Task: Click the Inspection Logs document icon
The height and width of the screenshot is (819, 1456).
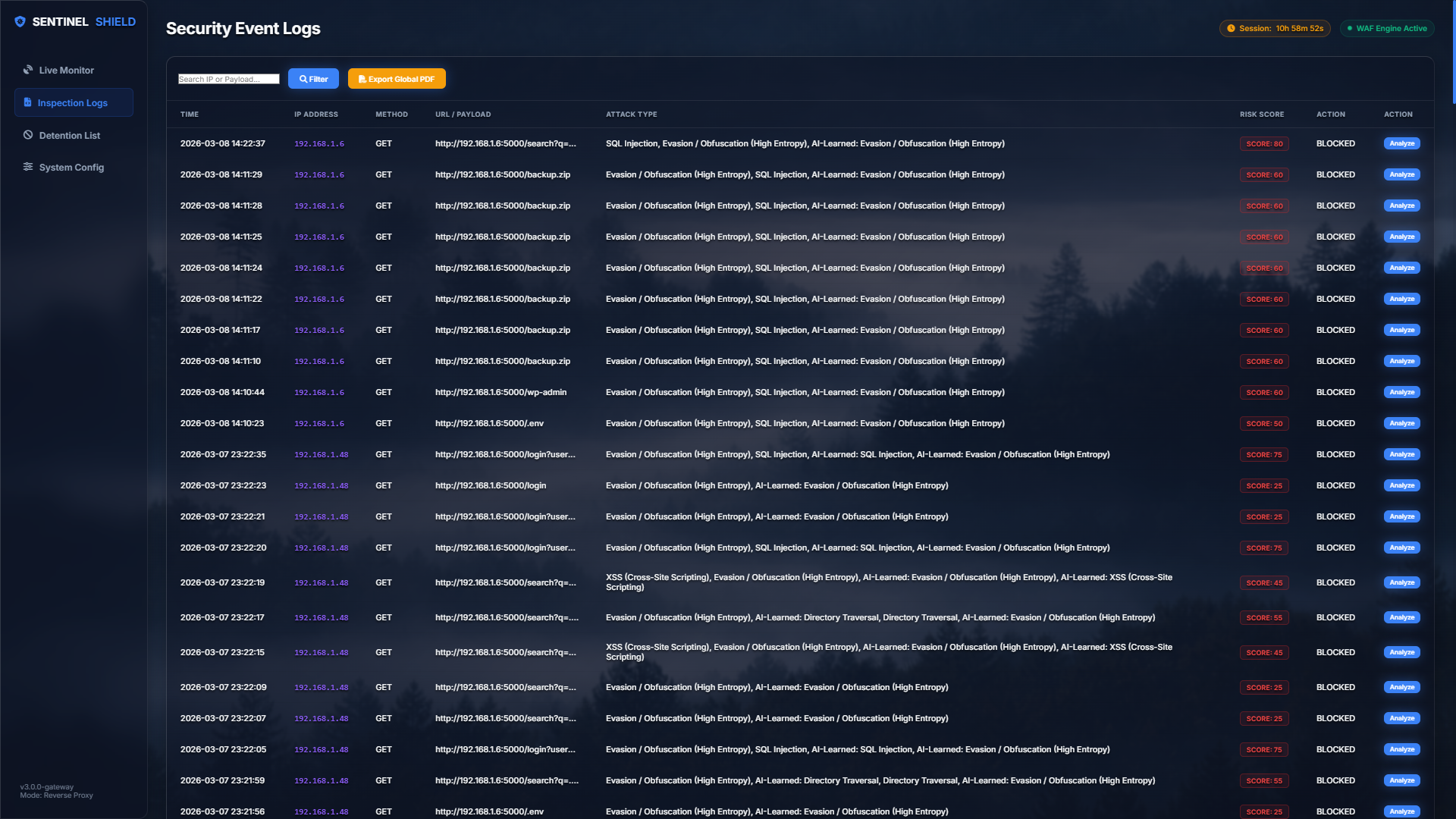Action: click(x=28, y=102)
